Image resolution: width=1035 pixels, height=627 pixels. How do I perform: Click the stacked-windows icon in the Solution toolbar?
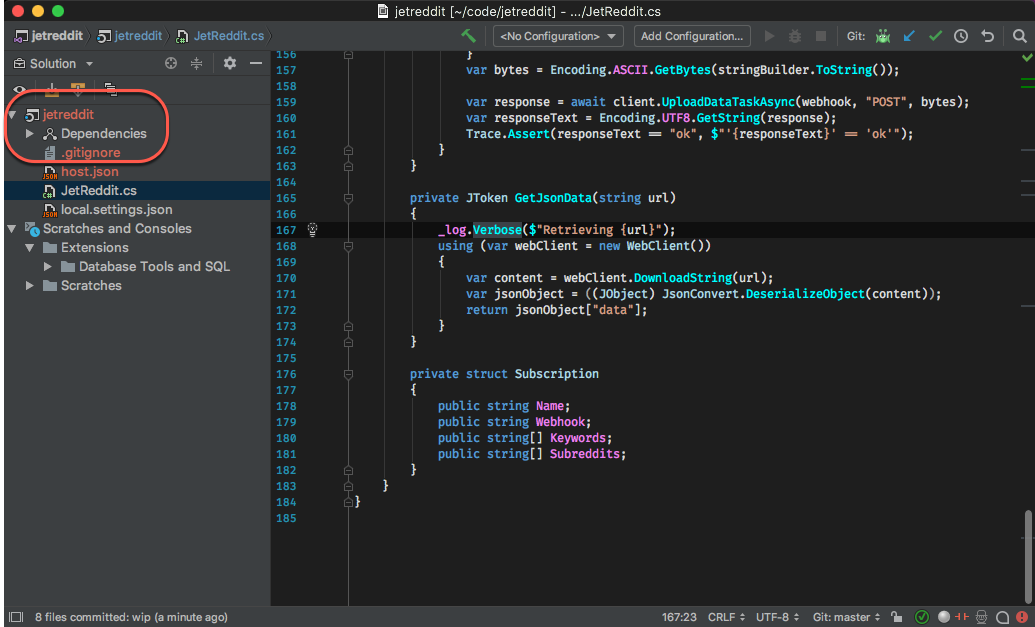111,89
